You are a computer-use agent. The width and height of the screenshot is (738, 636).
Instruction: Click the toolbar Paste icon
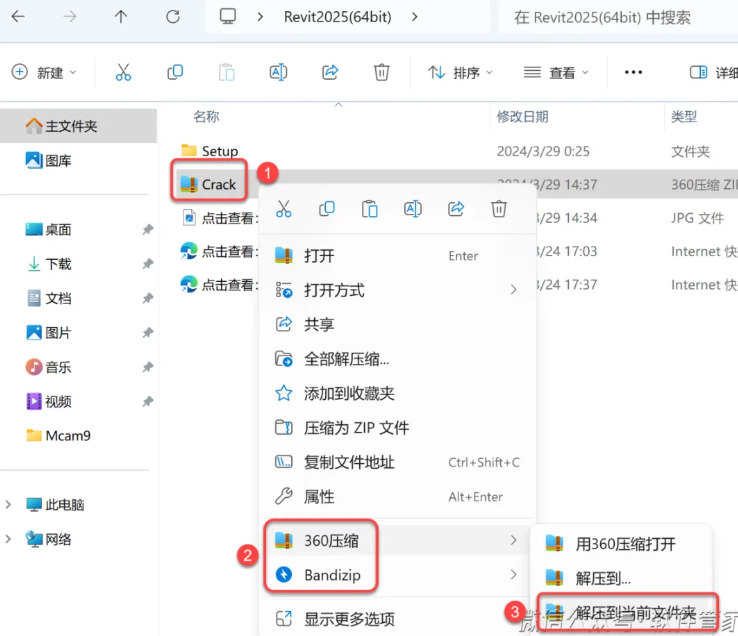tap(226, 72)
